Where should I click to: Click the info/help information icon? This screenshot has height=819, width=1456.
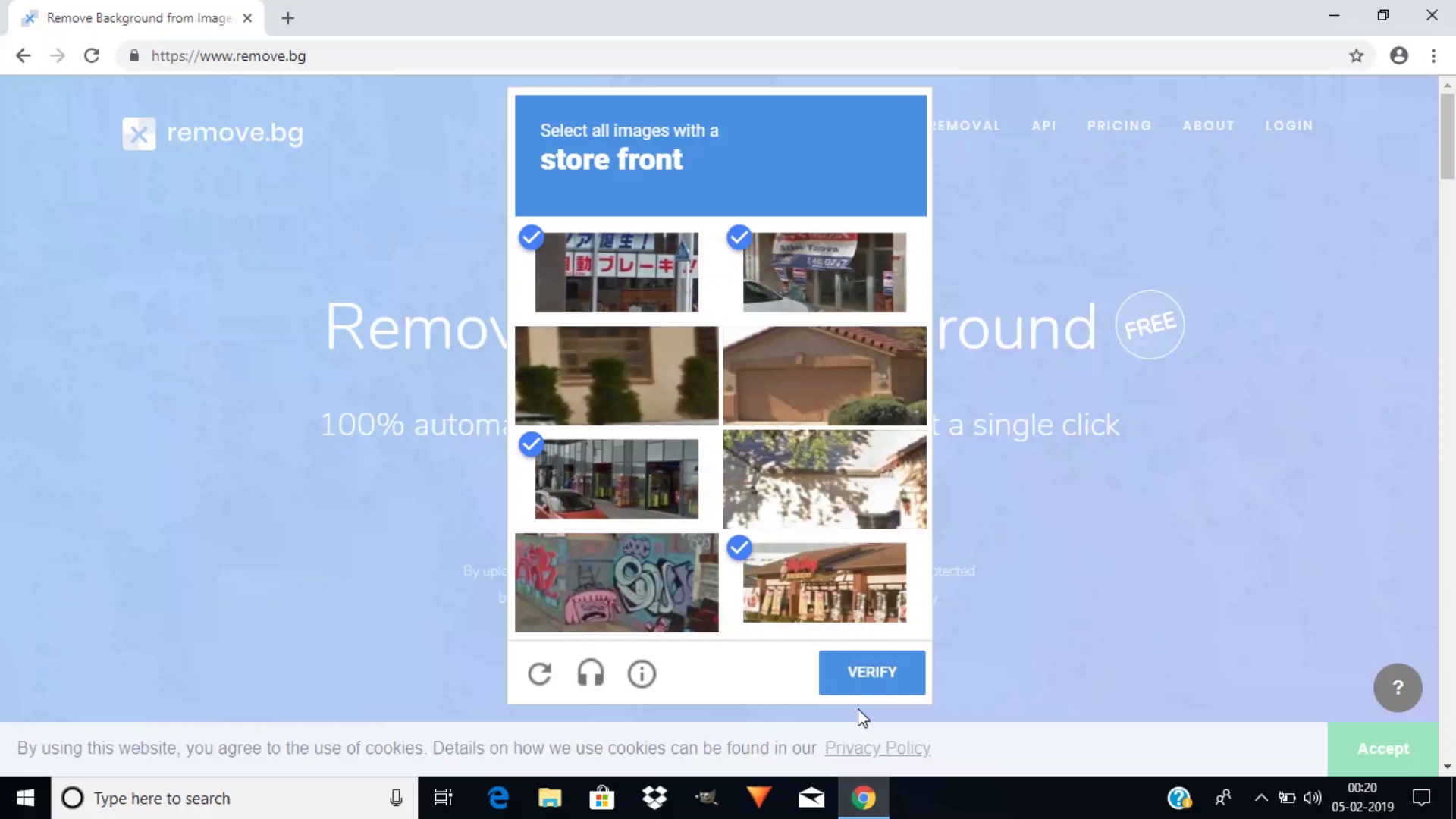tap(642, 673)
